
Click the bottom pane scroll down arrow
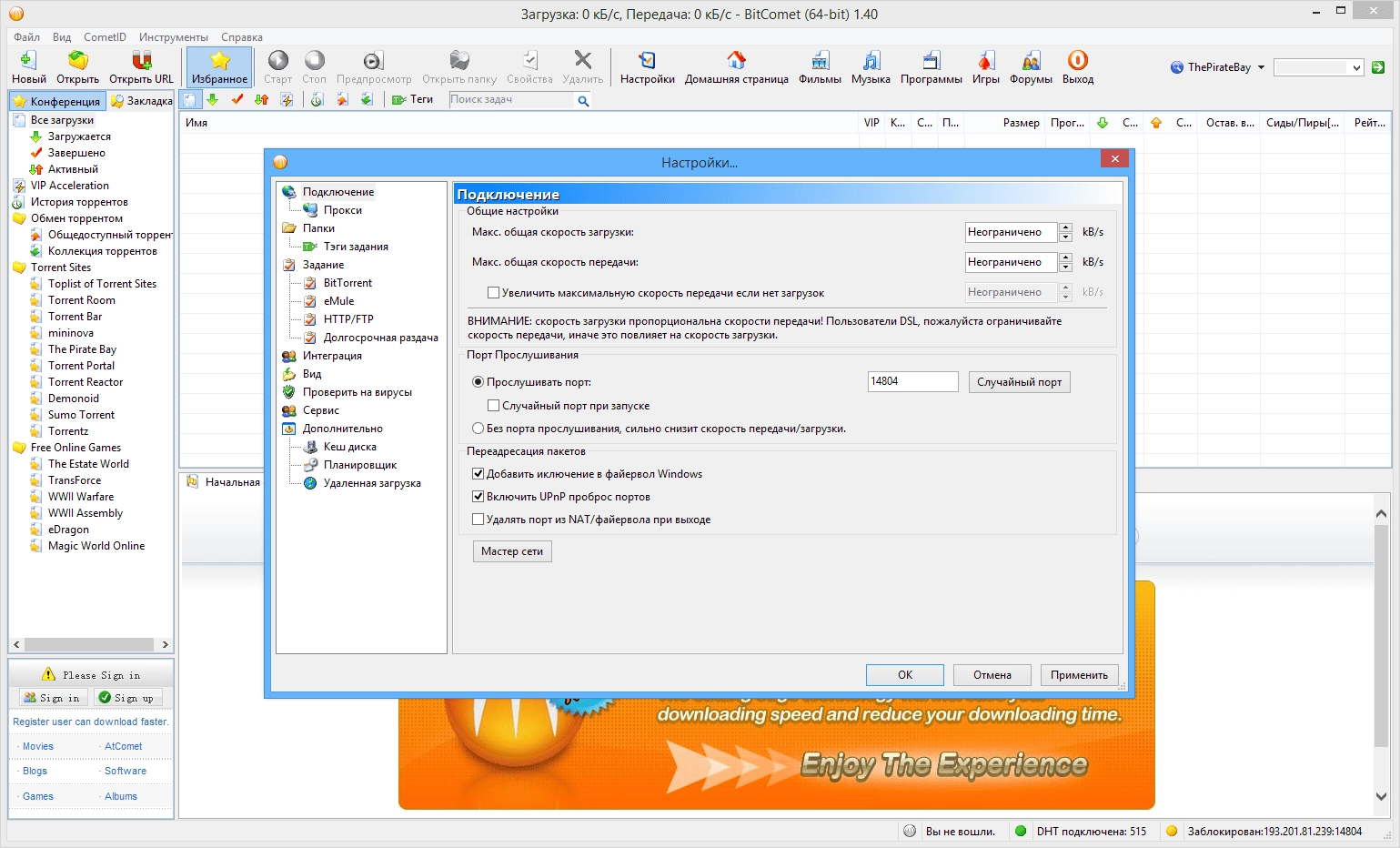coord(1381,796)
